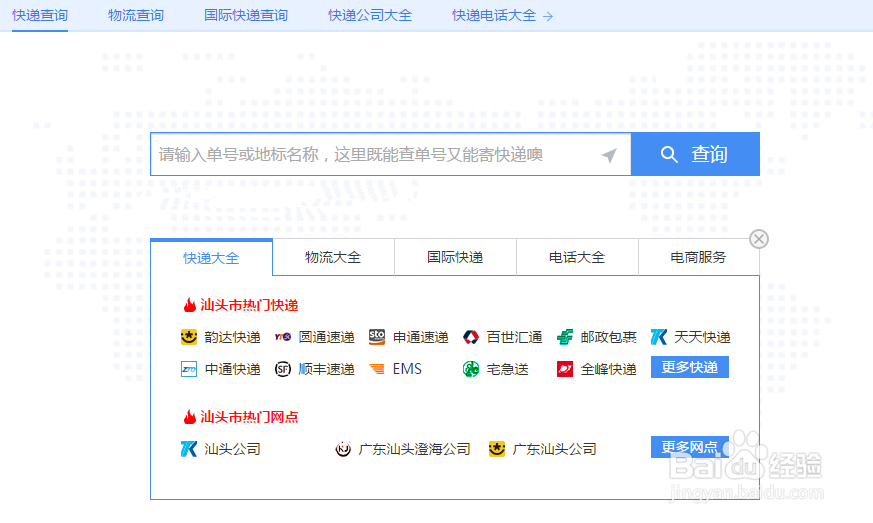Open the 百世汇通 link
This screenshot has height=523, width=873.
pyautogui.click(x=514, y=338)
